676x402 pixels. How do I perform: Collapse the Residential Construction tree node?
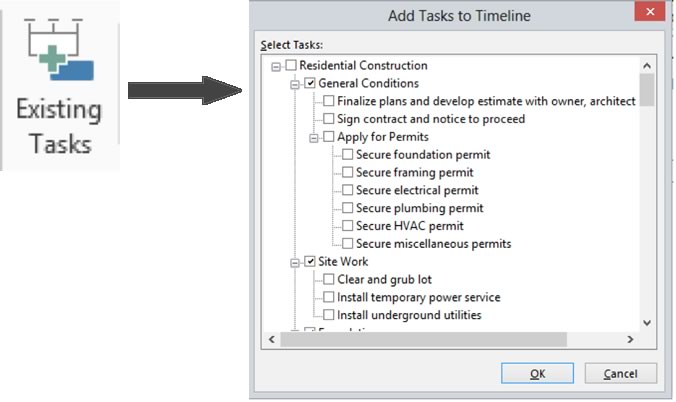coord(276,66)
